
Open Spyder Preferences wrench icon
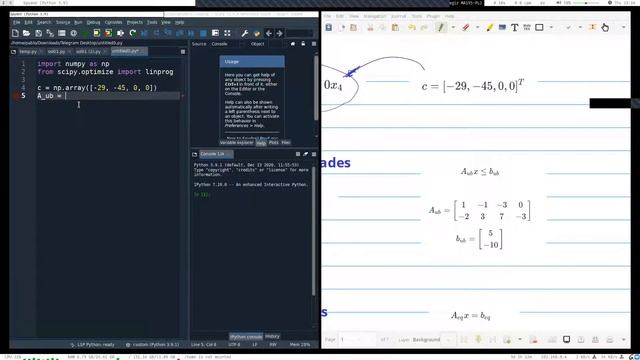[x=244, y=33]
